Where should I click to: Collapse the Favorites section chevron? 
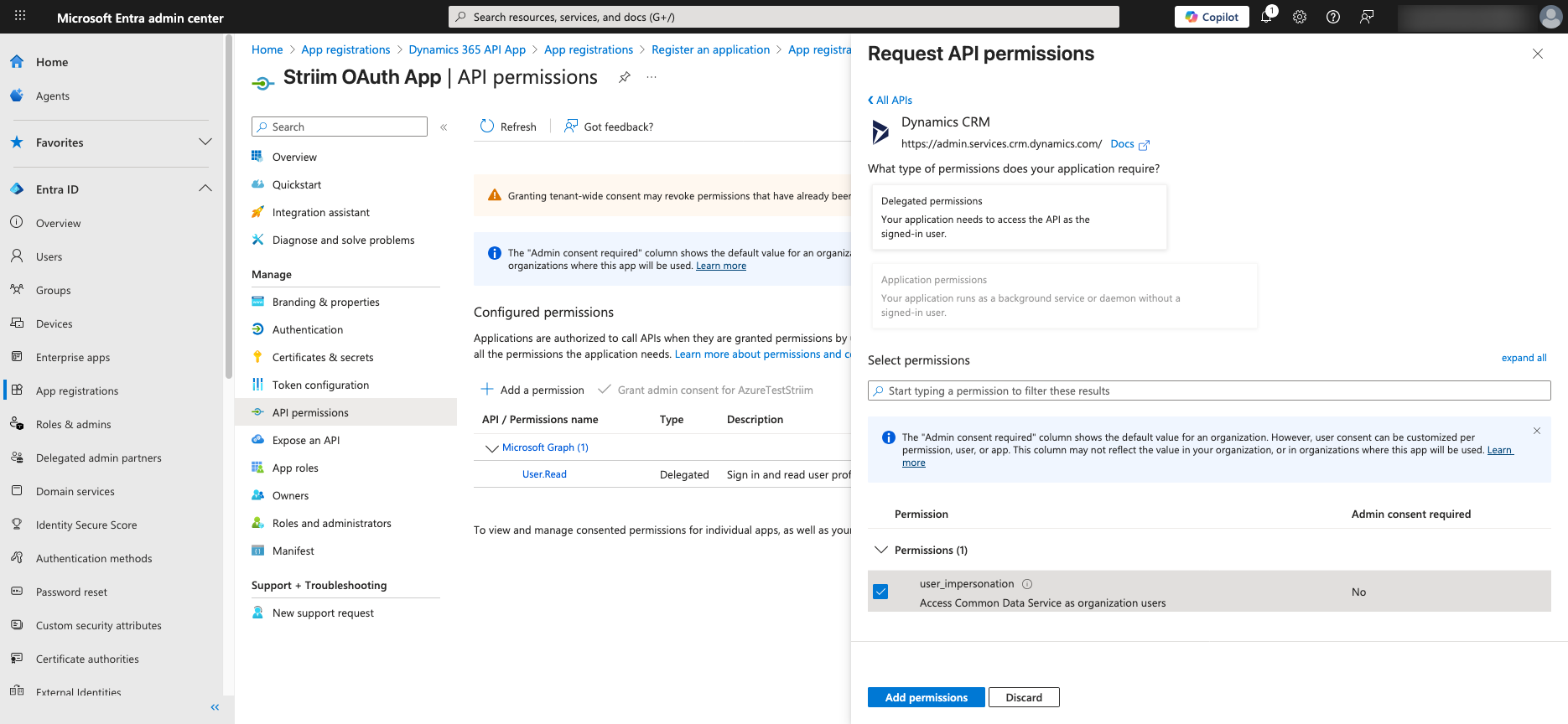[x=205, y=142]
